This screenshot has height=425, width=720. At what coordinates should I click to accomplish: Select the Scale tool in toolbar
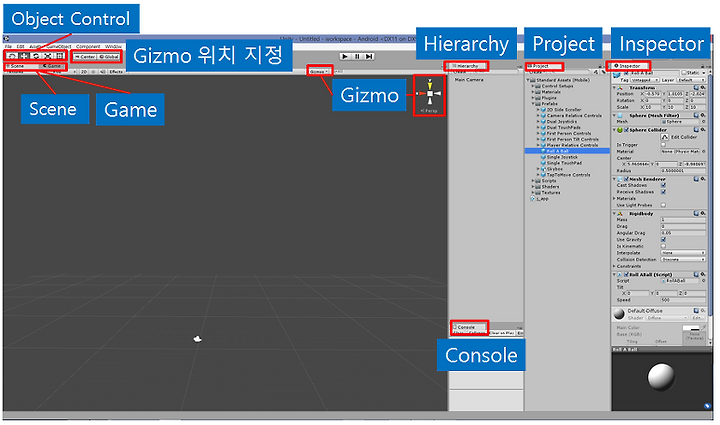pyautogui.click(x=48, y=56)
